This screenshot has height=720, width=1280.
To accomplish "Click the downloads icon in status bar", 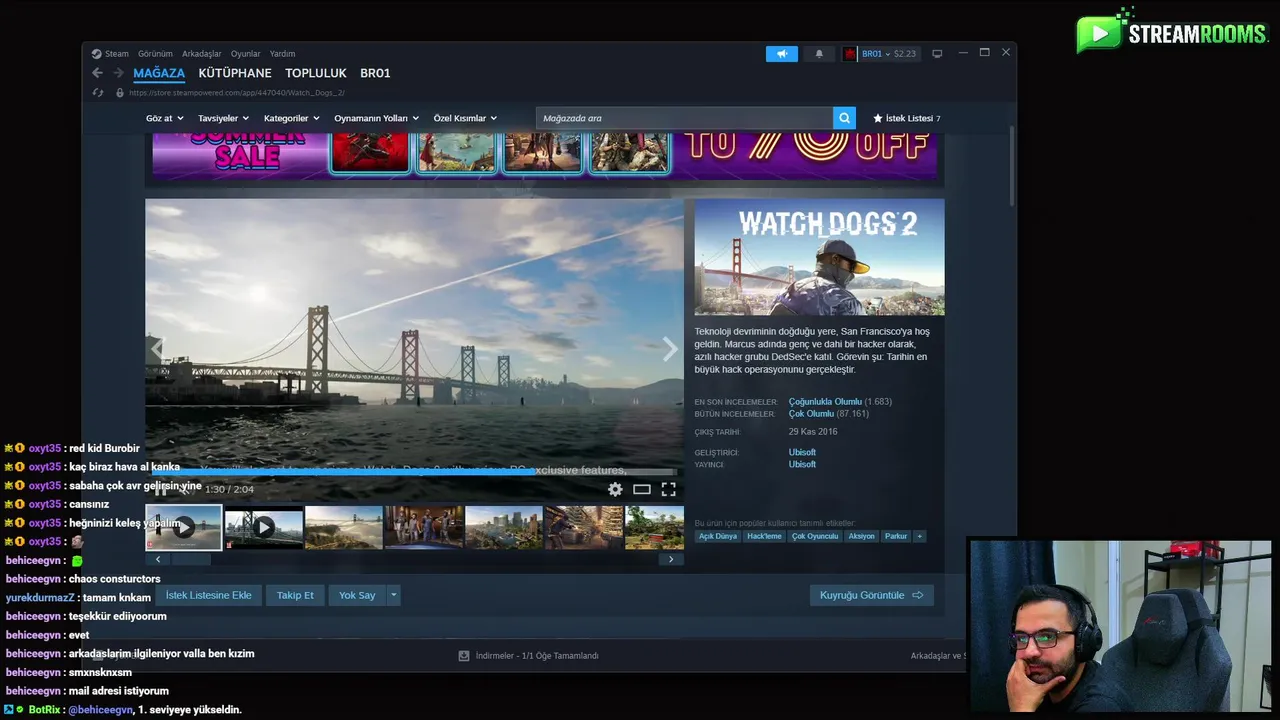I will 464,656.
